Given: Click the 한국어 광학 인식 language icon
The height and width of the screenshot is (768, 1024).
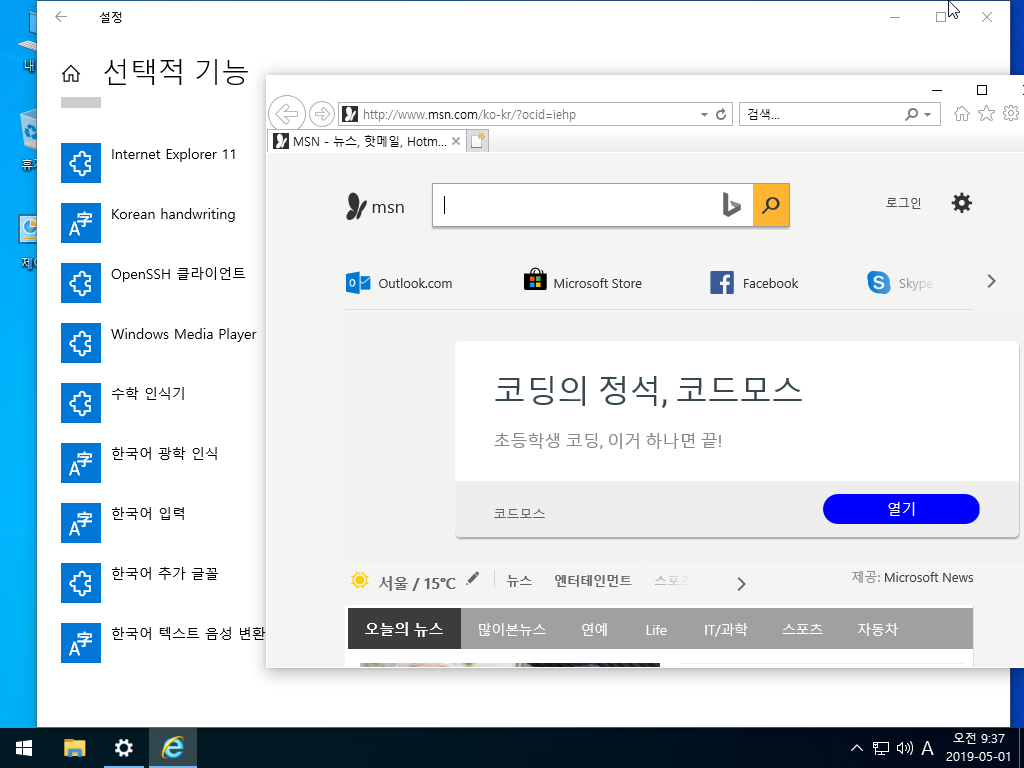Looking at the screenshot, I should (81, 463).
